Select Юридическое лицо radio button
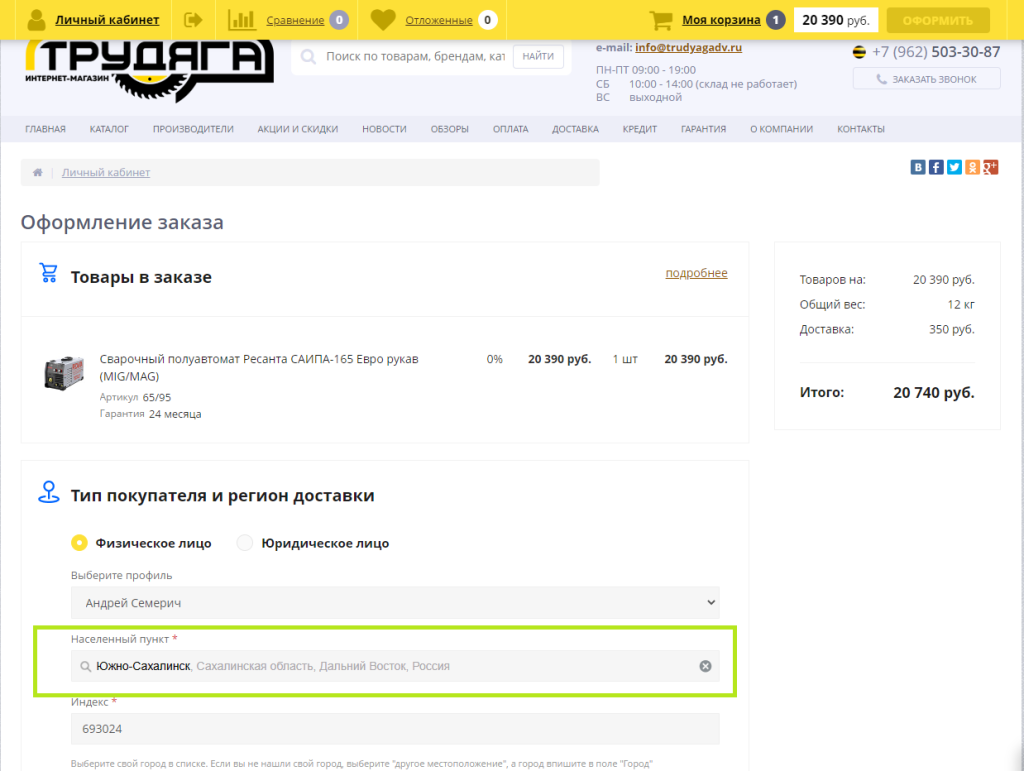The height and width of the screenshot is (771, 1024). click(244, 543)
